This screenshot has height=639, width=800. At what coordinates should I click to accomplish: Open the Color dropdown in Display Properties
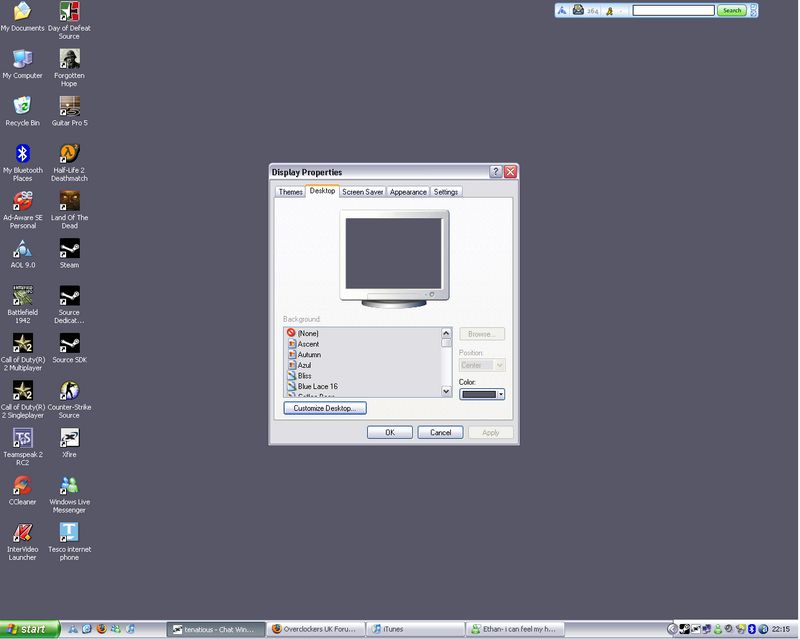(x=482, y=394)
